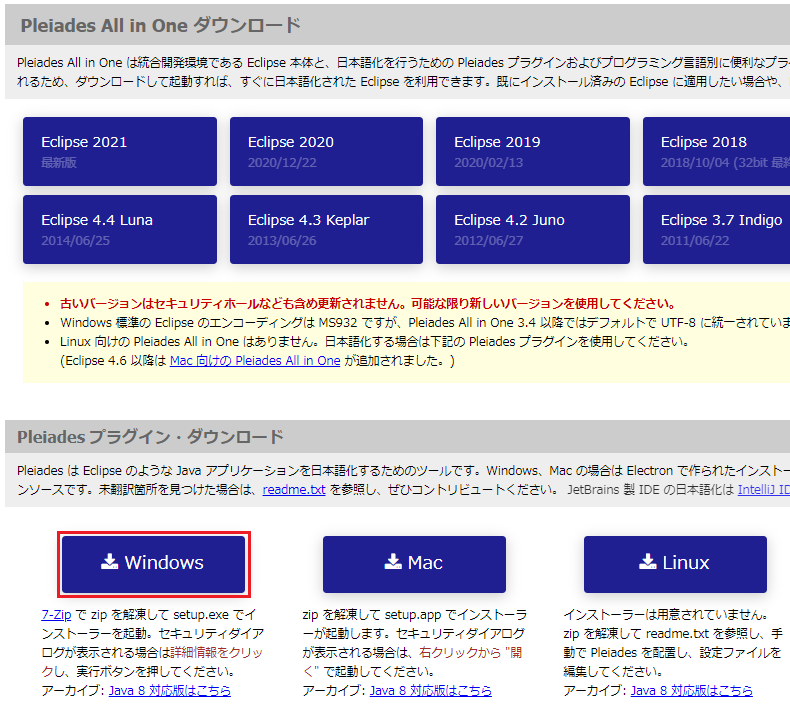
Task: Click the 詳細情報をクリック red text under Windows
Action: [217, 653]
